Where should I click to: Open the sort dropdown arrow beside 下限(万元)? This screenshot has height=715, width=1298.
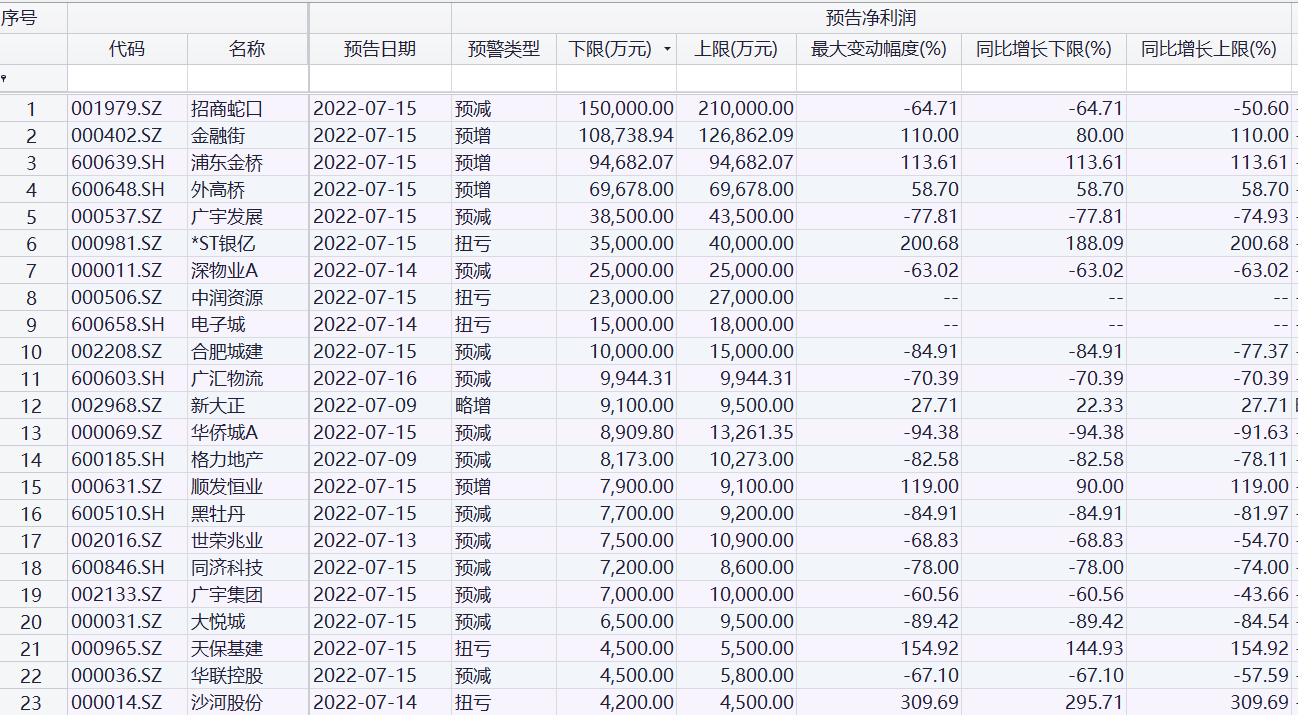[667, 49]
